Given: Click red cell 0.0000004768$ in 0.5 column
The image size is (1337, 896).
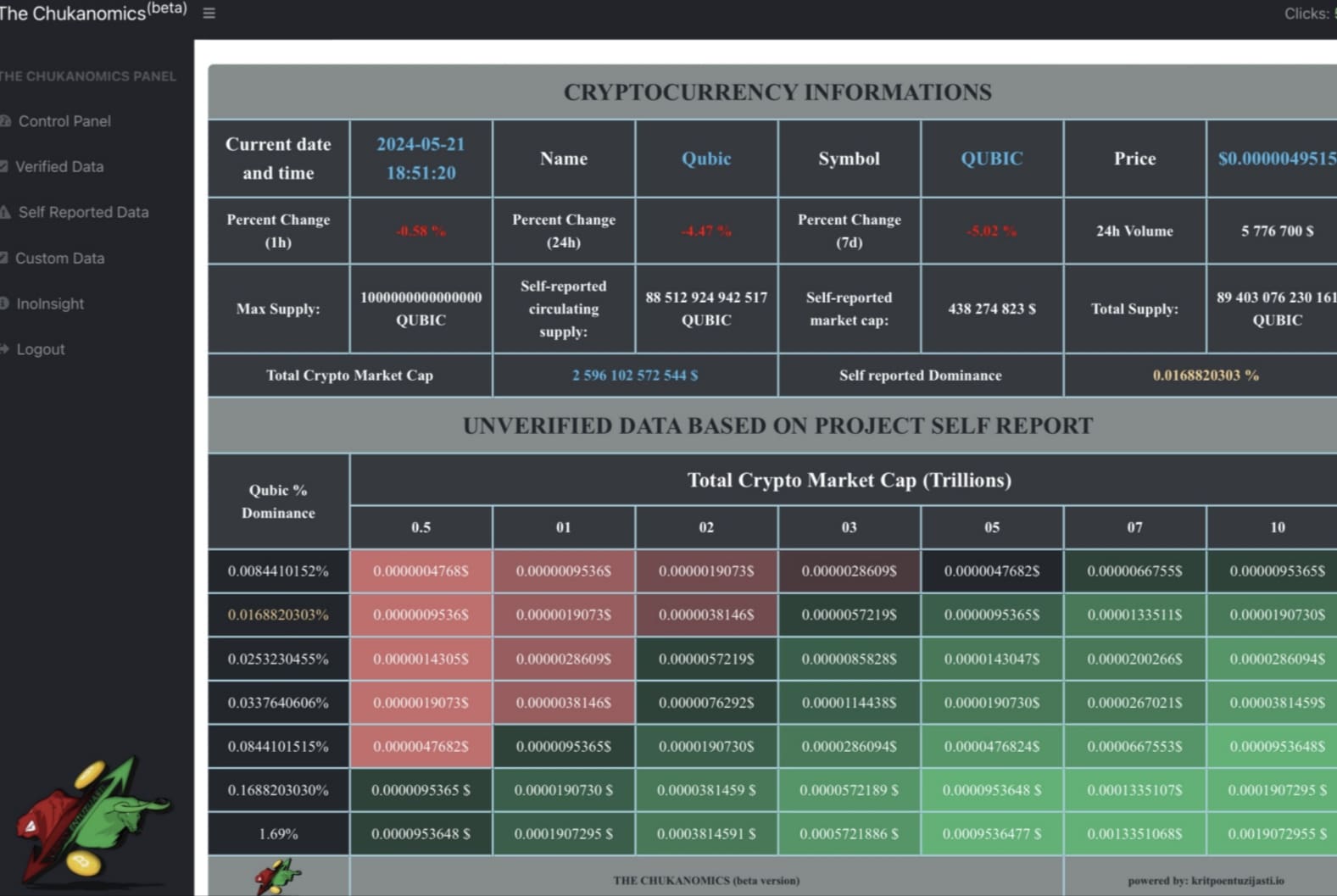Looking at the screenshot, I should 421,571.
